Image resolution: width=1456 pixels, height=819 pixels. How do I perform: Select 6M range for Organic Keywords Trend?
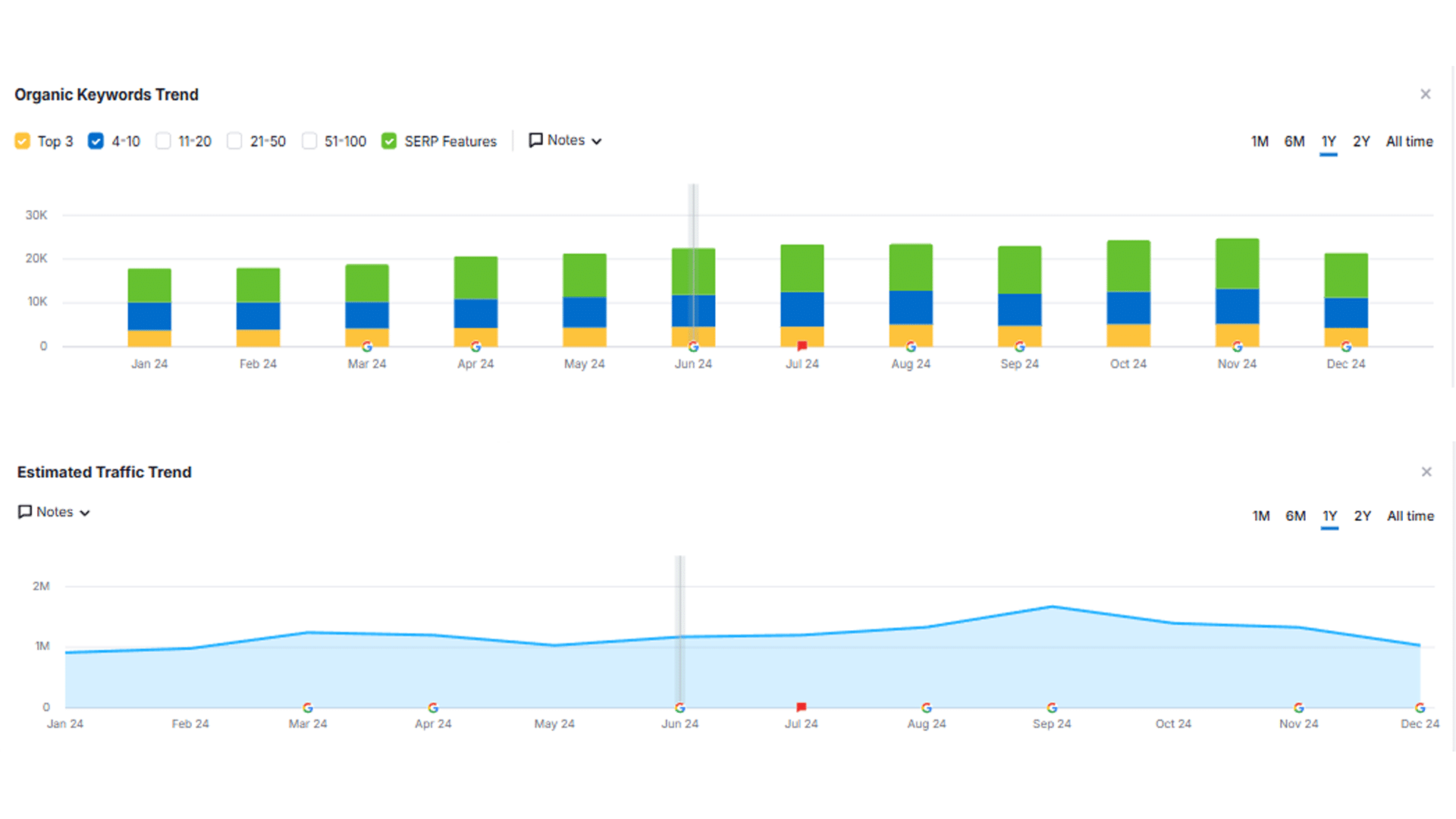[x=1294, y=142]
